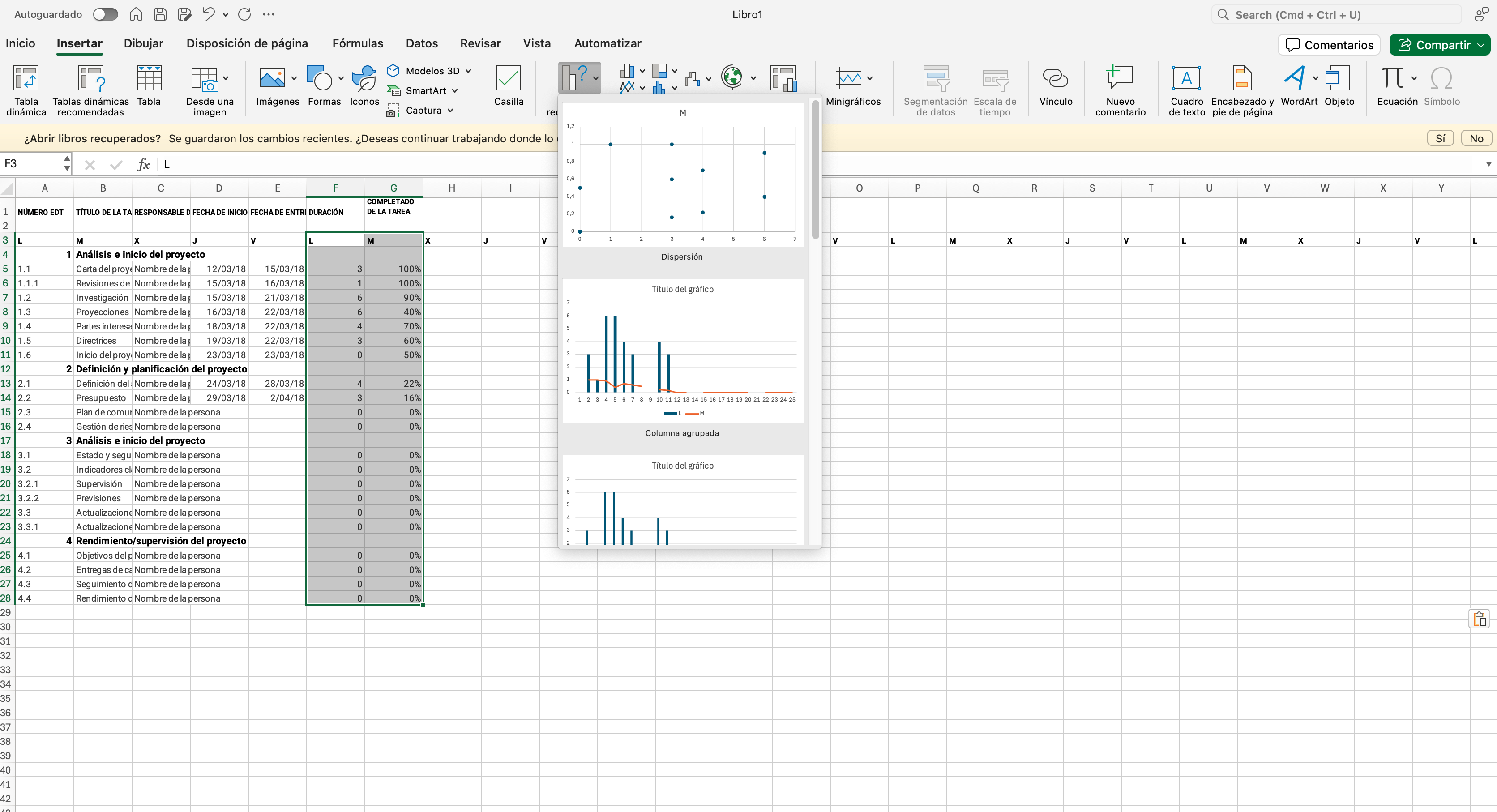Click the home icon in title bar

click(x=135, y=14)
